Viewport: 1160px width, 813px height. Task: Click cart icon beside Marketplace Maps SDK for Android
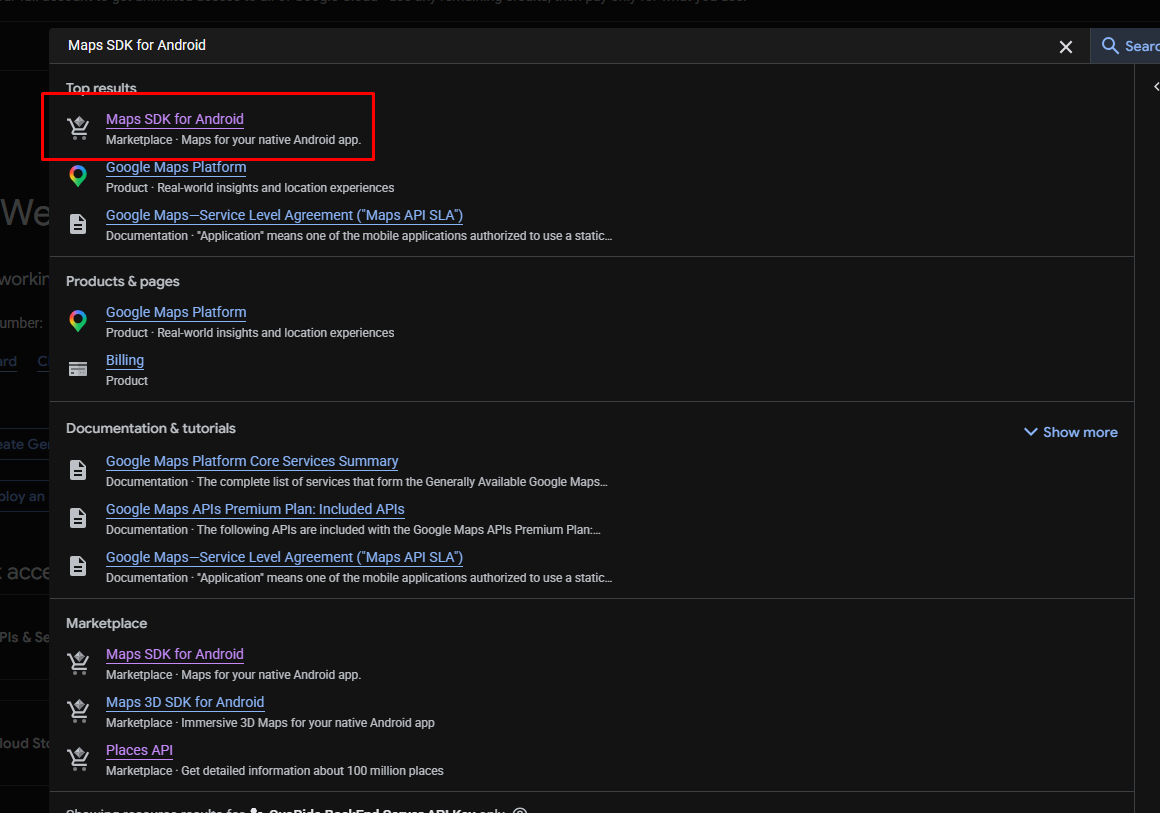click(78, 663)
